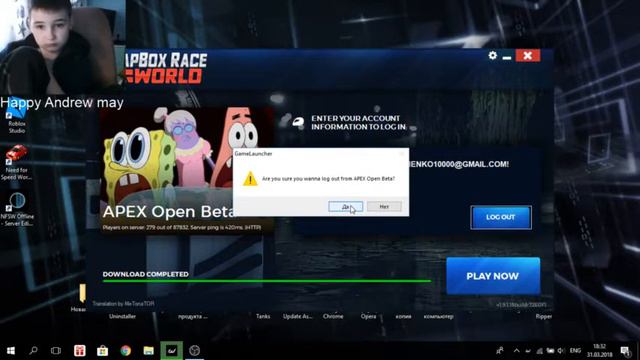
Task: Click the LOG OUT button
Action: (501, 217)
